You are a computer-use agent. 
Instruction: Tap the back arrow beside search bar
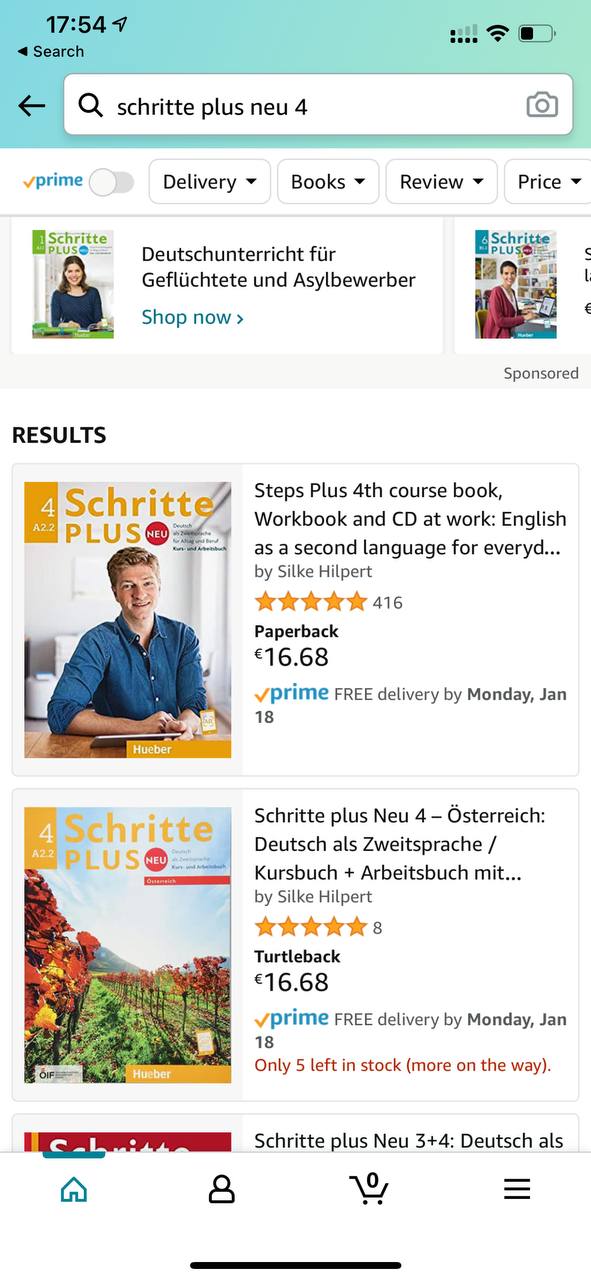[32, 105]
